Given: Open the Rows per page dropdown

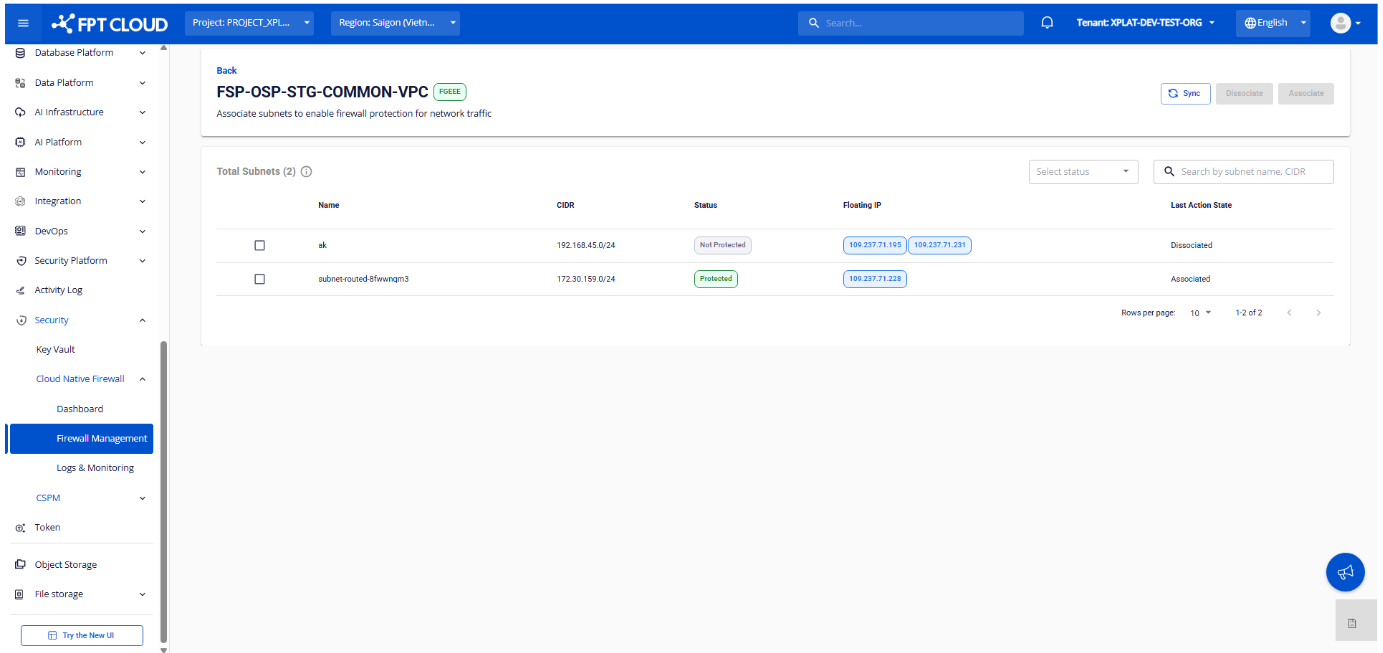Looking at the screenshot, I should (1200, 313).
